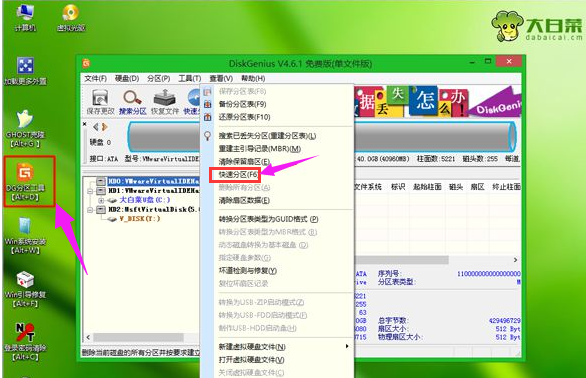Click 恢复文件 toolbar icon
This screenshot has height=378, width=586.
click(x=165, y=102)
